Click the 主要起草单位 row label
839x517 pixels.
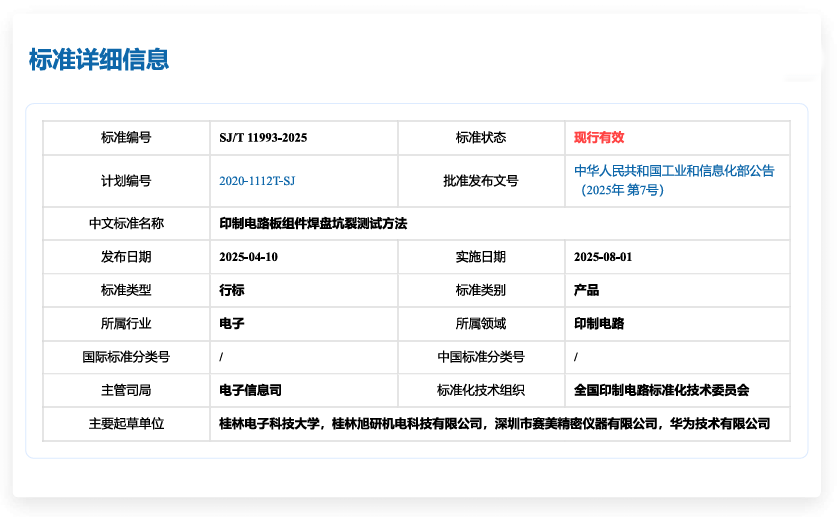tap(126, 424)
